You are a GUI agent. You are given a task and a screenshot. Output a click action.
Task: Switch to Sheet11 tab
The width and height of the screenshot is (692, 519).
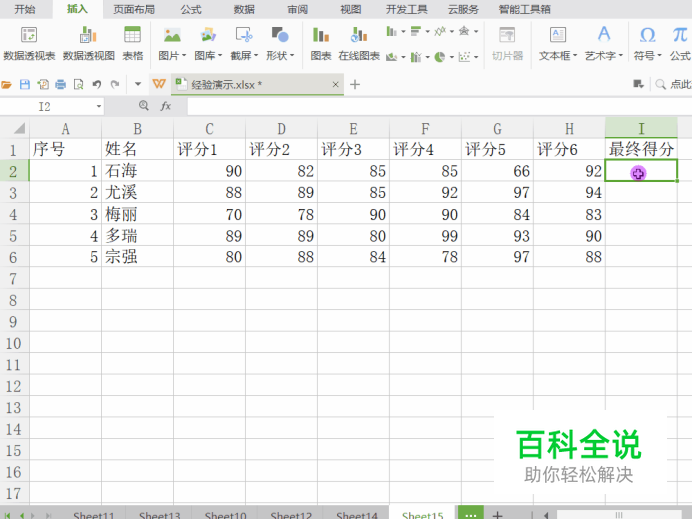94,515
